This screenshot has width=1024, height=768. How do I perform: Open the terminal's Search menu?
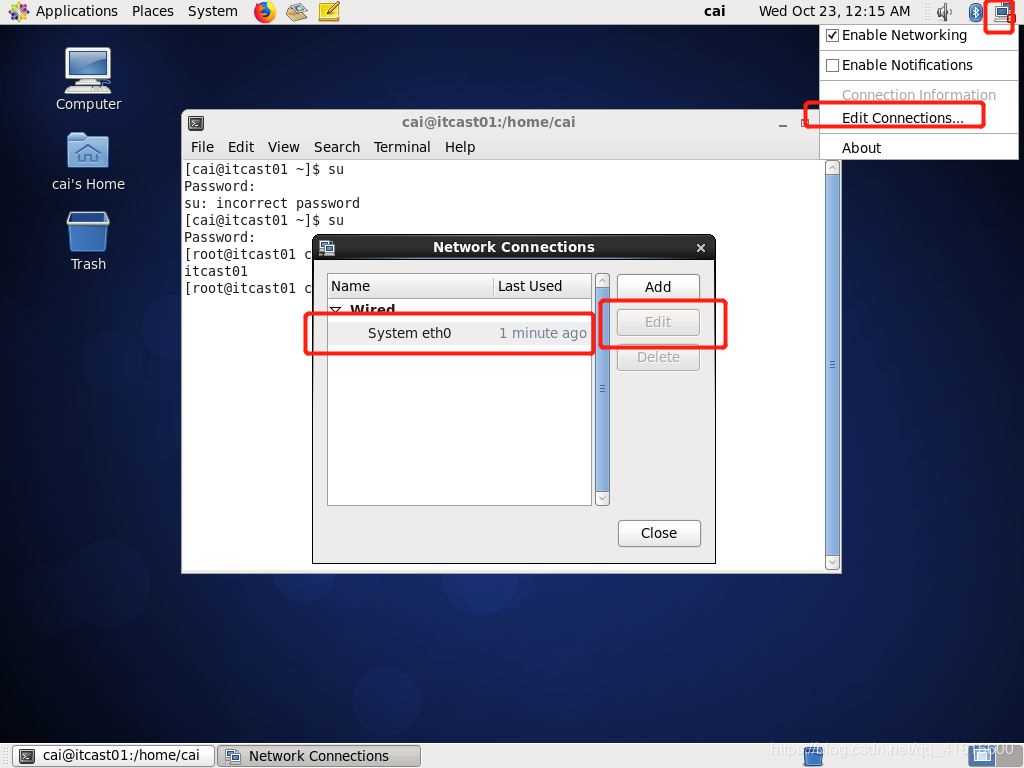(x=336, y=147)
